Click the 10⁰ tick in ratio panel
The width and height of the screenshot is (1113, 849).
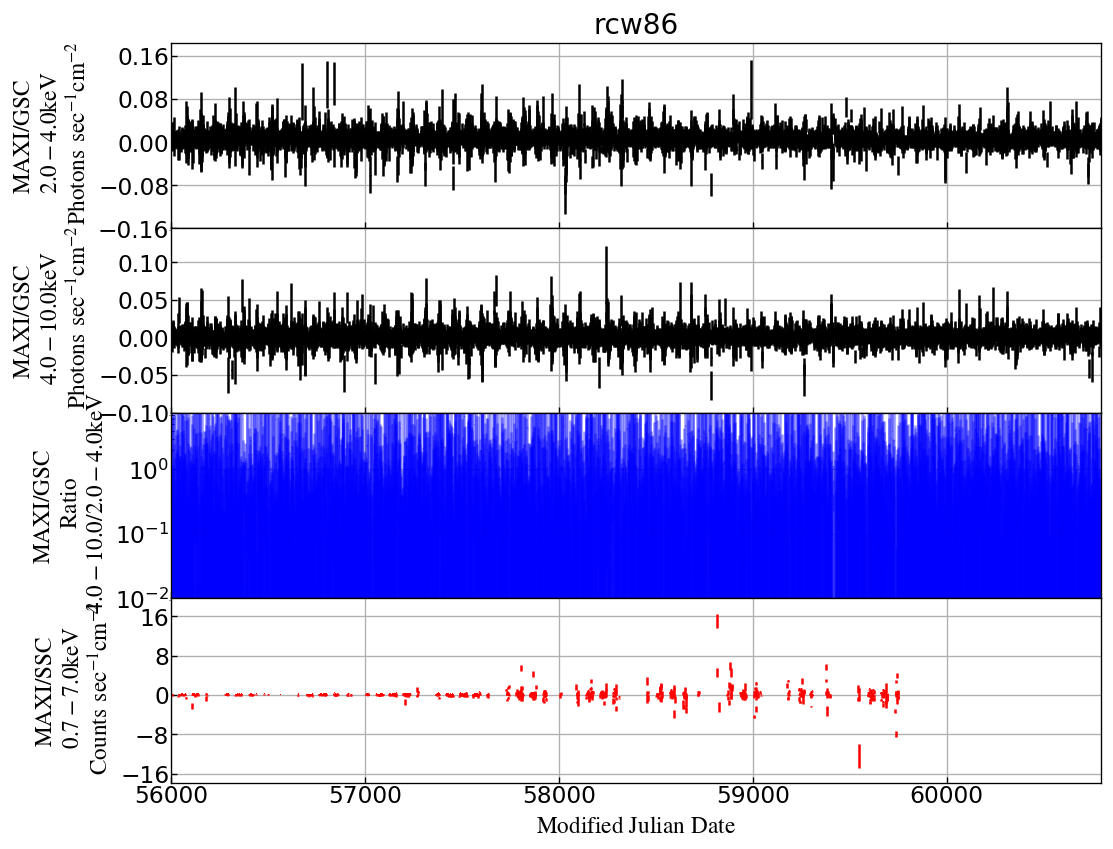pos(150,469)
